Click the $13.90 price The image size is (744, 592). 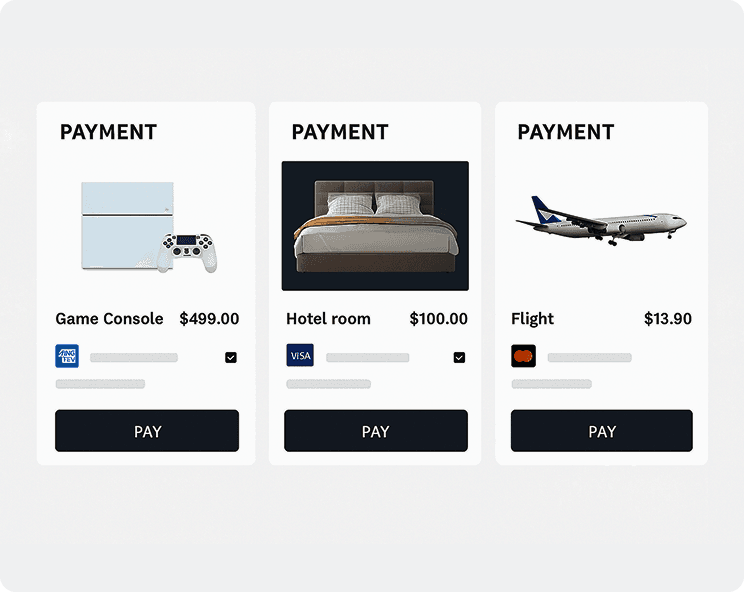(x=667, y=319)
